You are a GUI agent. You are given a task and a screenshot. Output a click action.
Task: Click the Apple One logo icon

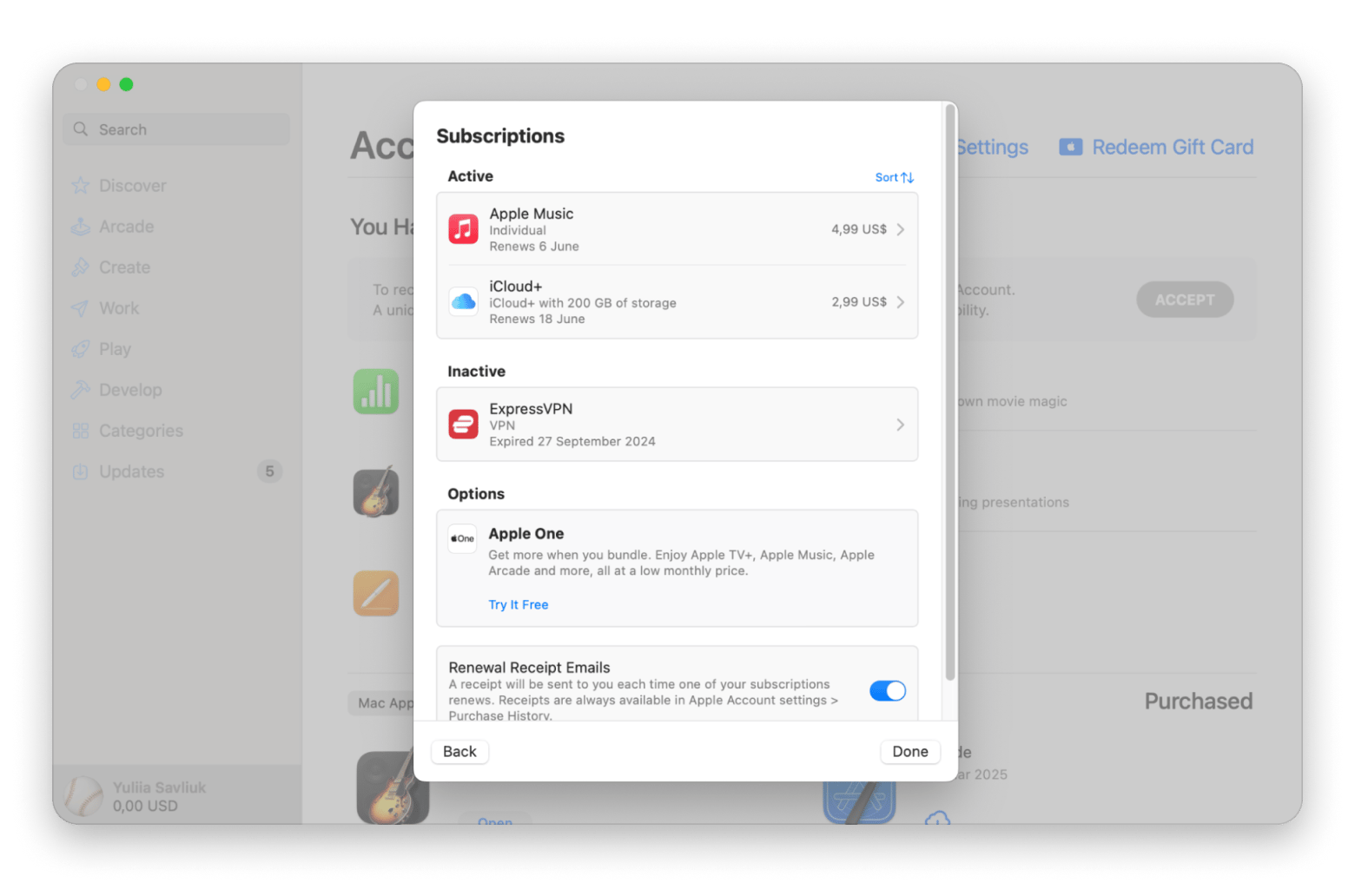[462, 538]
